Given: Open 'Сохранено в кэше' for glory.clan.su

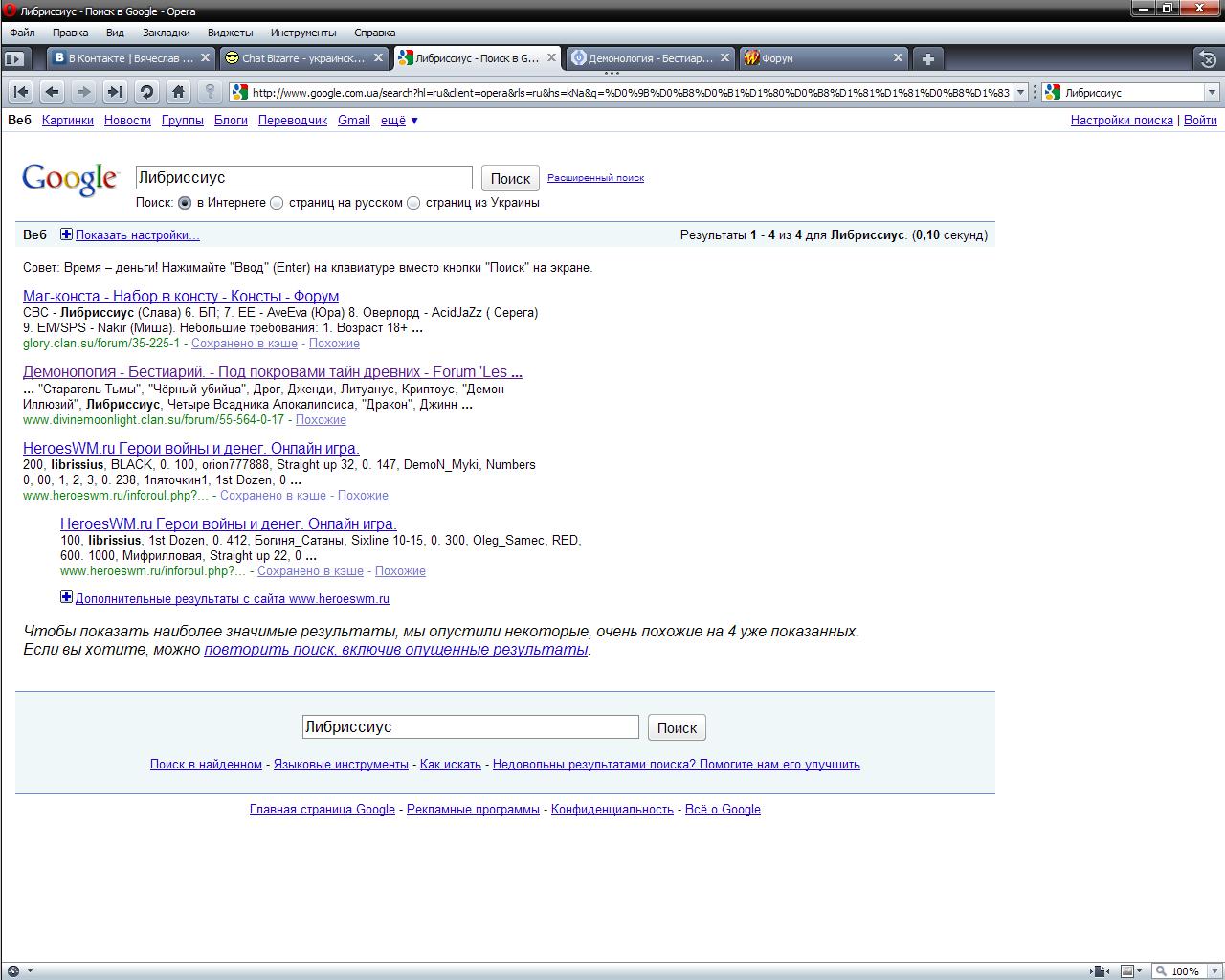Looking at the screenshot, I should pos(244,344).
